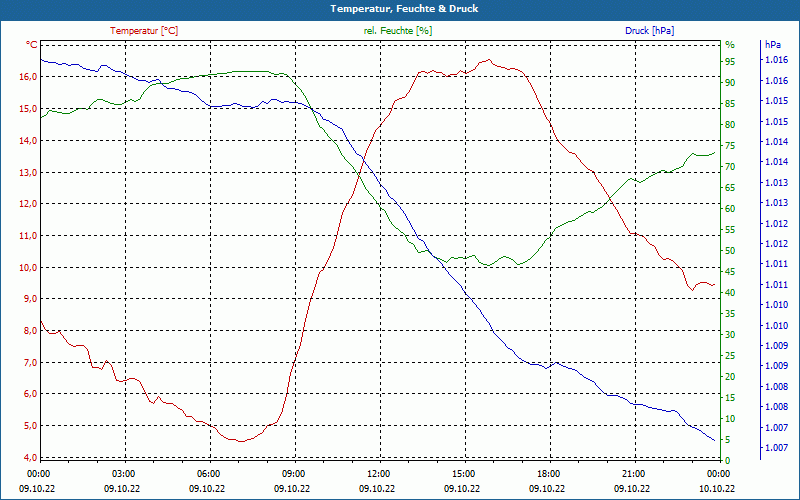Click the green '35' humidity axis value
The image size is (800, 500).
click(x=730, y=314)
